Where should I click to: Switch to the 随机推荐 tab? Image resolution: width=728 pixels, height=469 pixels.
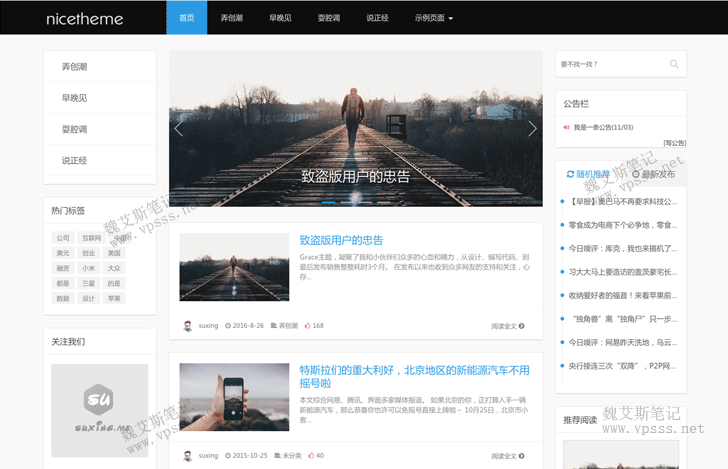(x=588, y=174)
